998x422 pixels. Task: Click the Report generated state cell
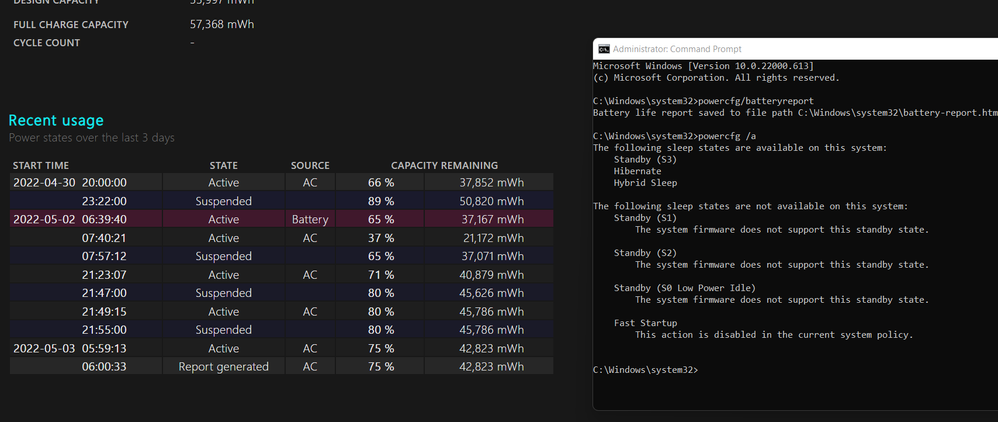tap(223, 367)
